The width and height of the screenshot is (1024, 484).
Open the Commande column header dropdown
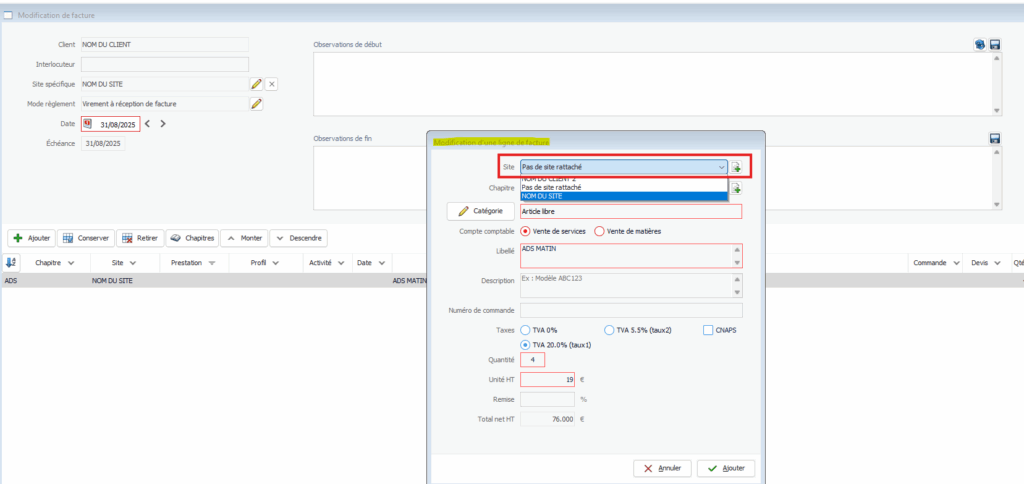click(x=955, y=263)
